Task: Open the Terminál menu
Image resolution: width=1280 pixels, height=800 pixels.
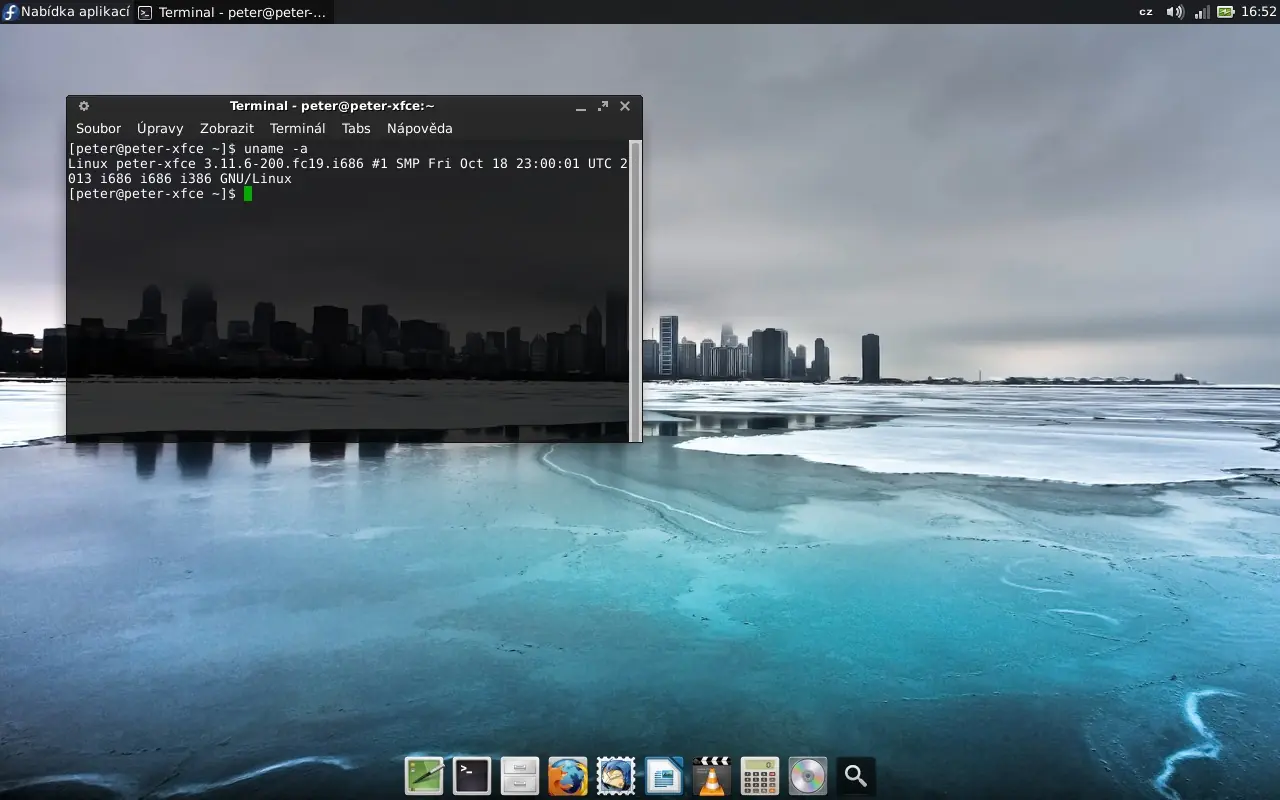Action: [297, 128]
